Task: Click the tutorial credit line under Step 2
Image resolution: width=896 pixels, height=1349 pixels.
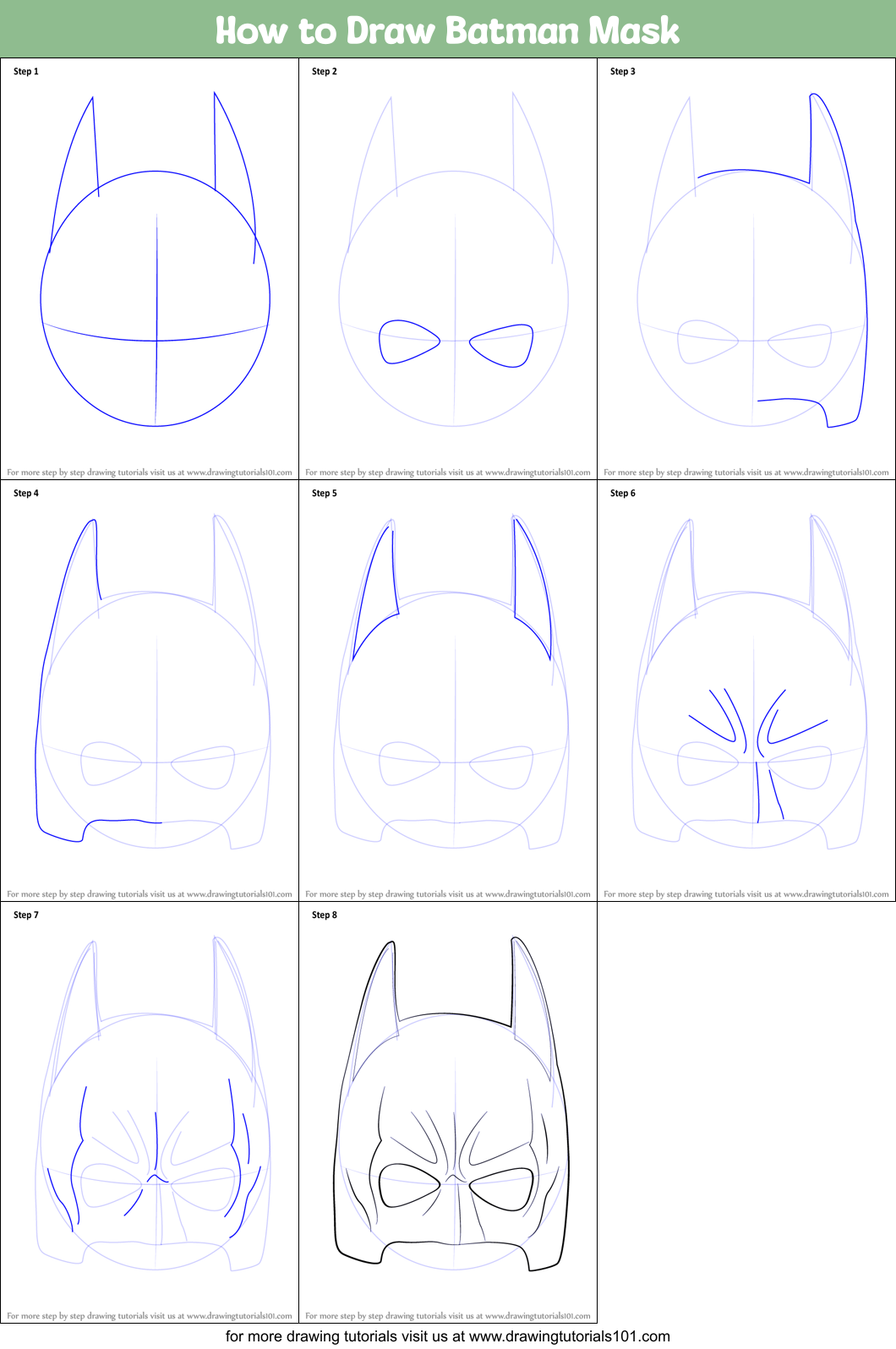Action: (448, 472)
